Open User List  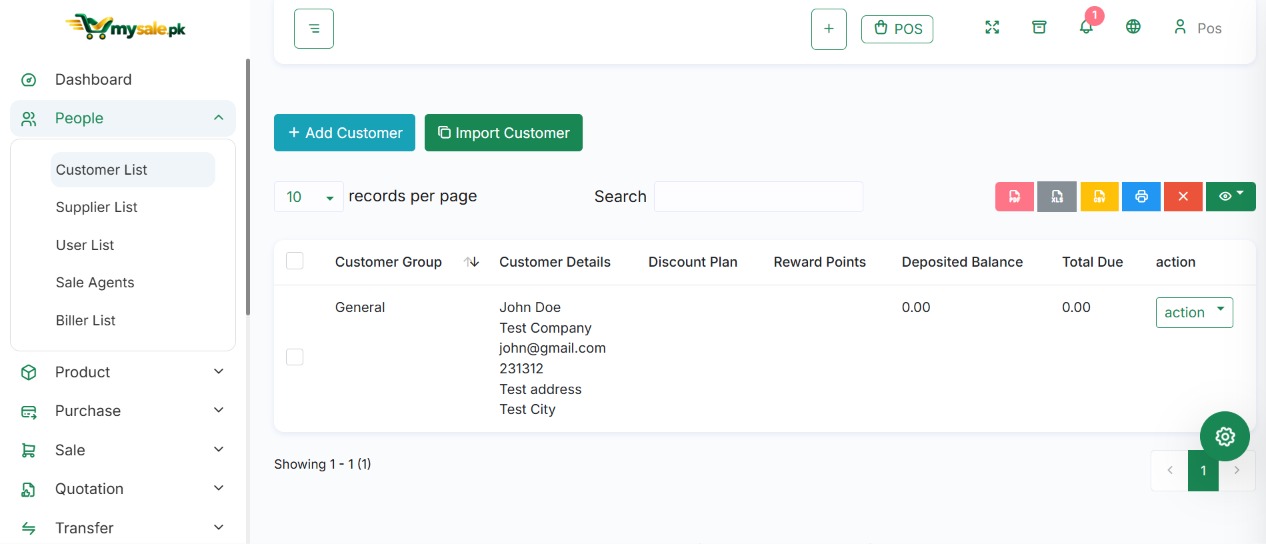pos(85,245)
